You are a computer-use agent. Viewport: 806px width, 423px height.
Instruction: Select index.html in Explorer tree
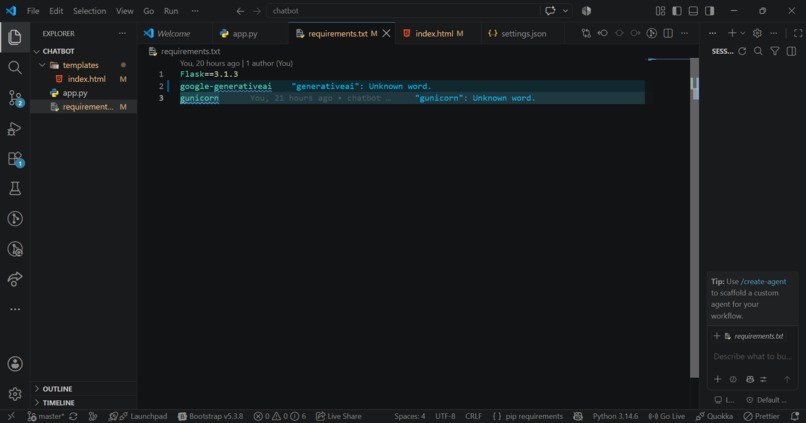click(x=86, y=79)
